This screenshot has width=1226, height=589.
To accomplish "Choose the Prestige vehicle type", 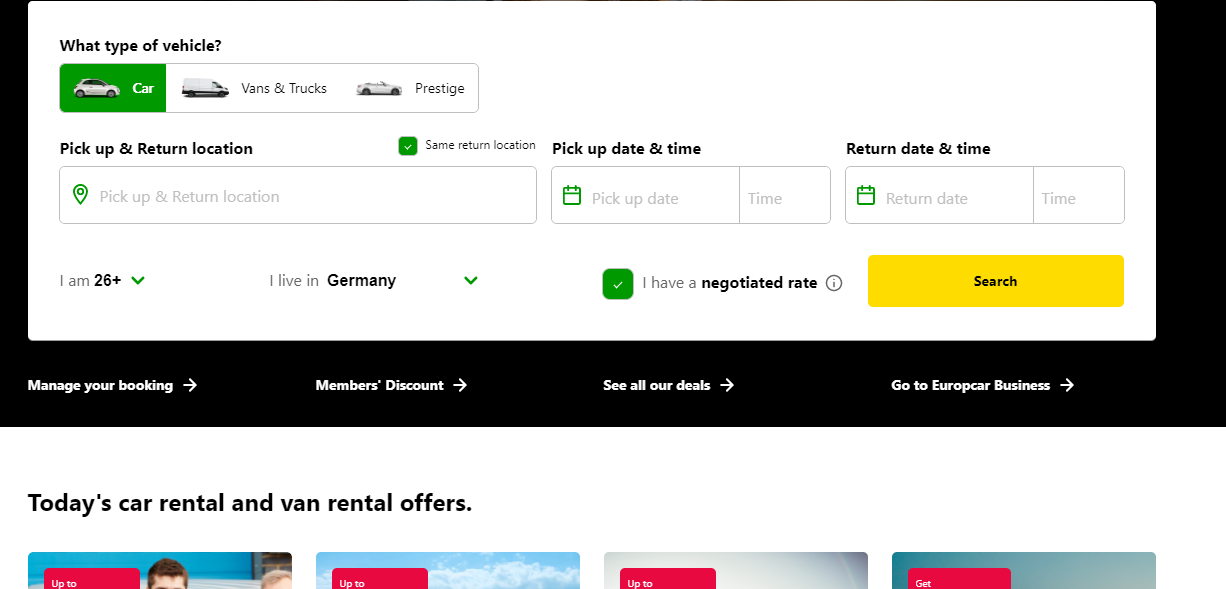I will (410, 88).
